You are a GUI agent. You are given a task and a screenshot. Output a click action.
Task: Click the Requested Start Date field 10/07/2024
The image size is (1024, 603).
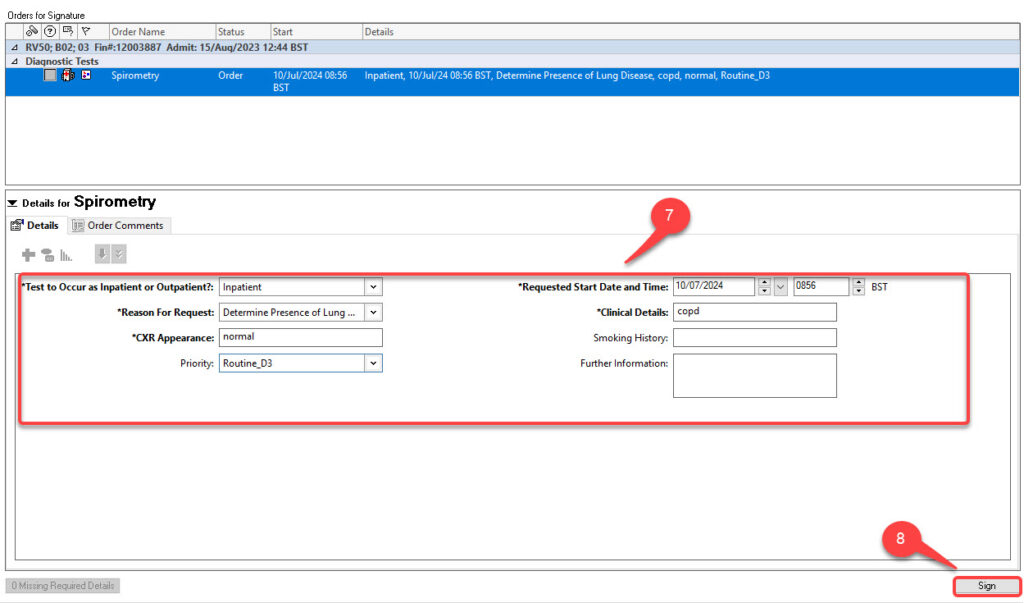coord(714,287)
